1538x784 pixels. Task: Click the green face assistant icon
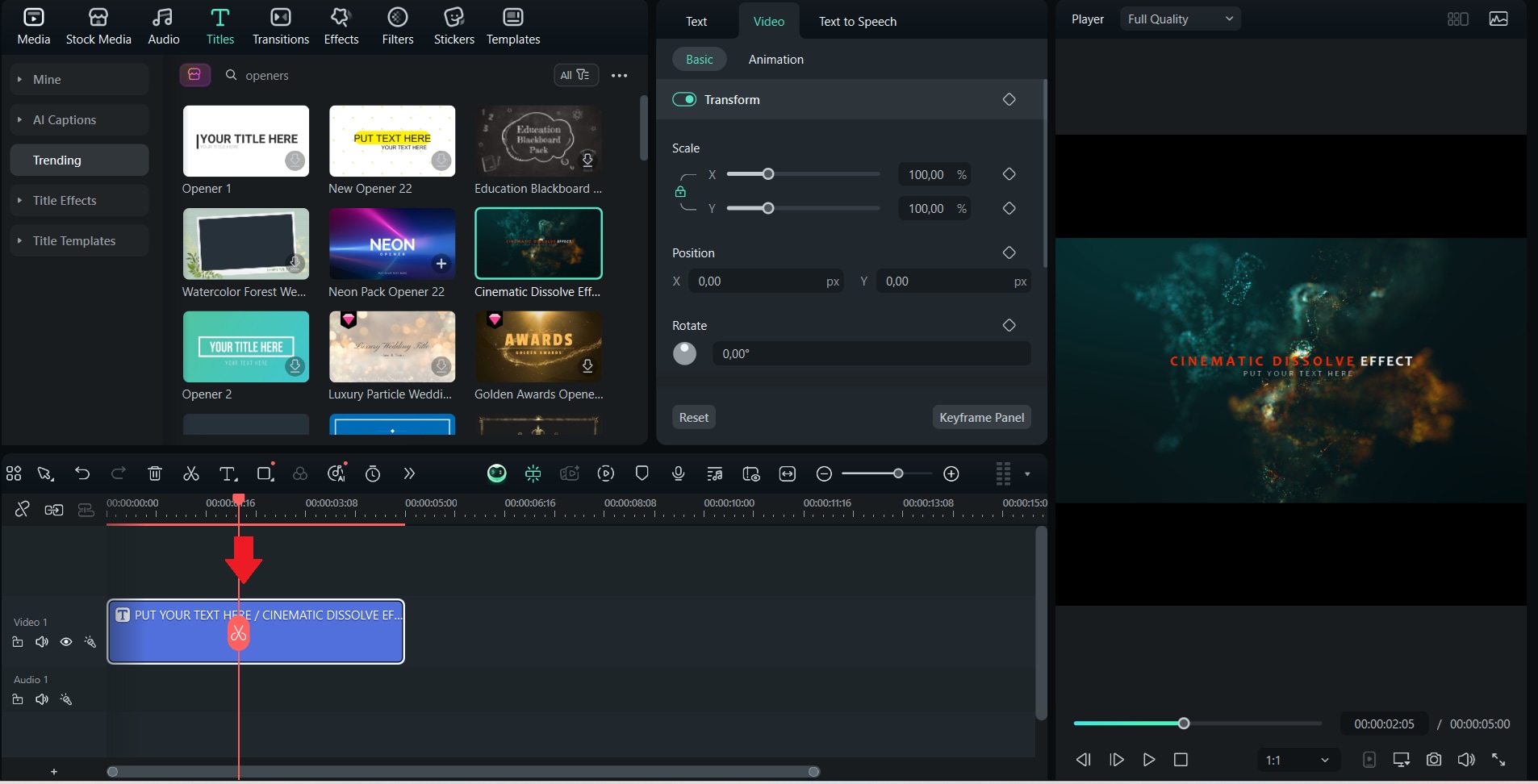point(497,473)
